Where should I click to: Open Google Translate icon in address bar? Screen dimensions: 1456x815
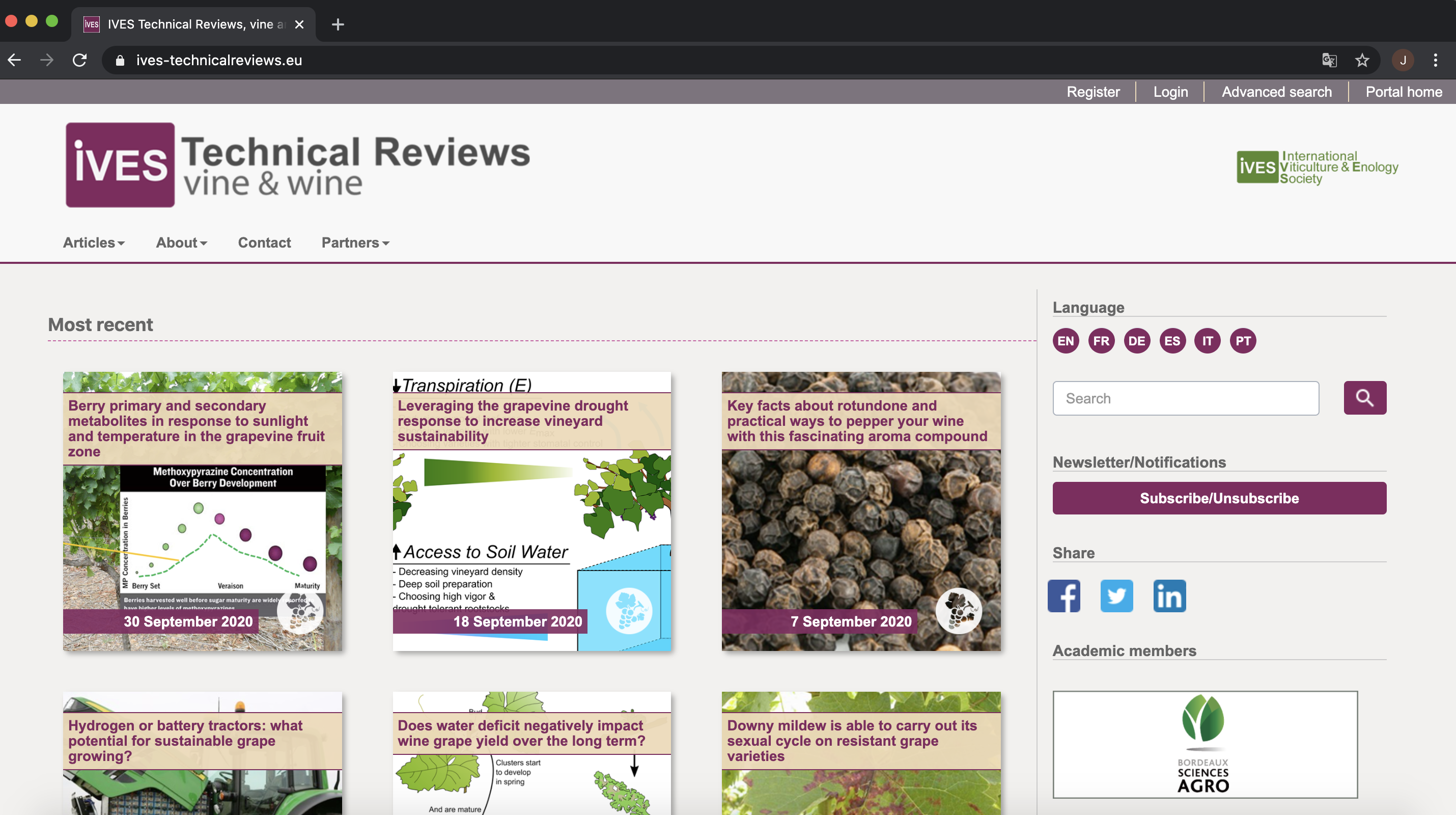(1329, 60)
